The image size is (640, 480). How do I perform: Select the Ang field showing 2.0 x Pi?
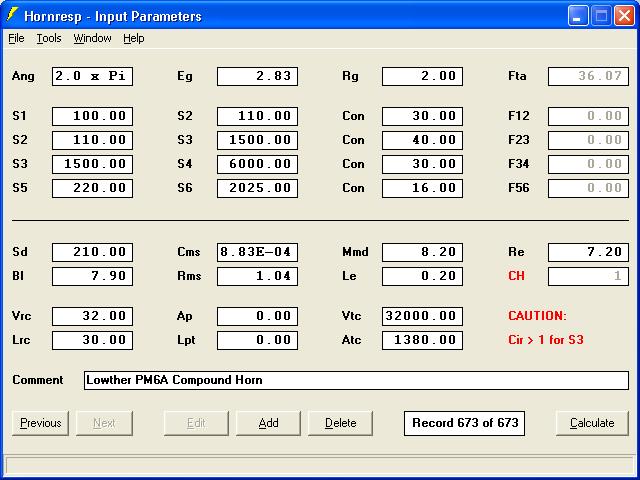(92, 76)
